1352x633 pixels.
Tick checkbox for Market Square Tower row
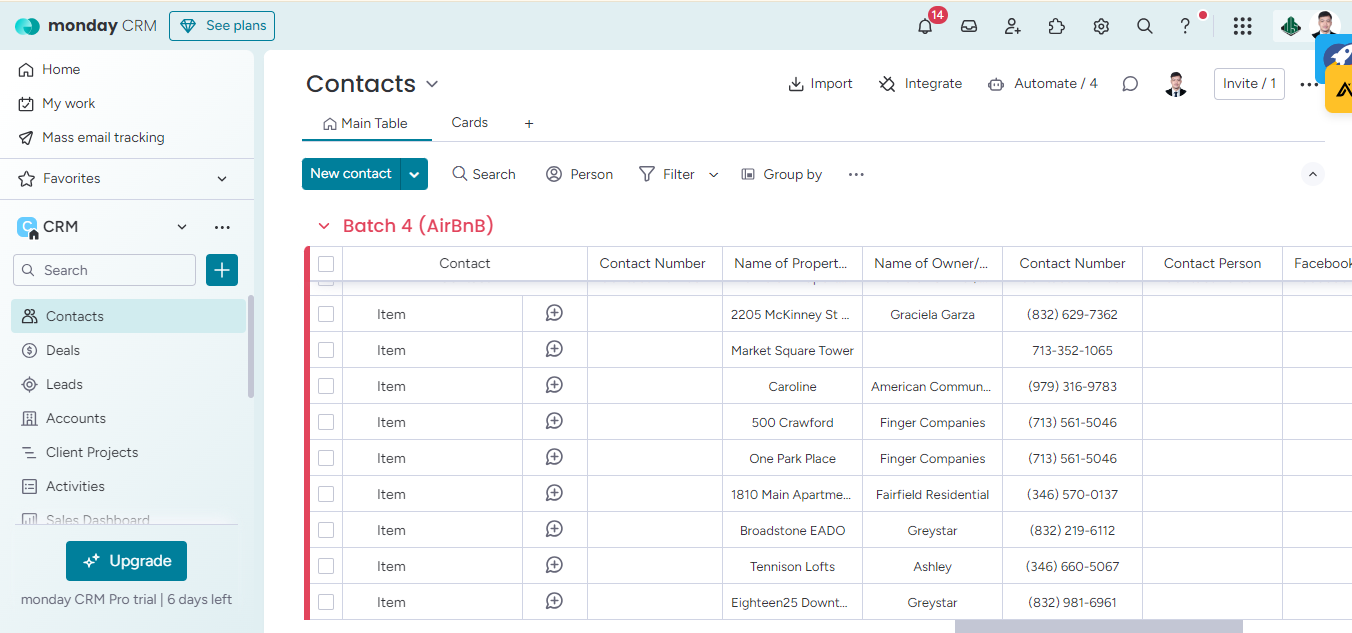[326, 350]
